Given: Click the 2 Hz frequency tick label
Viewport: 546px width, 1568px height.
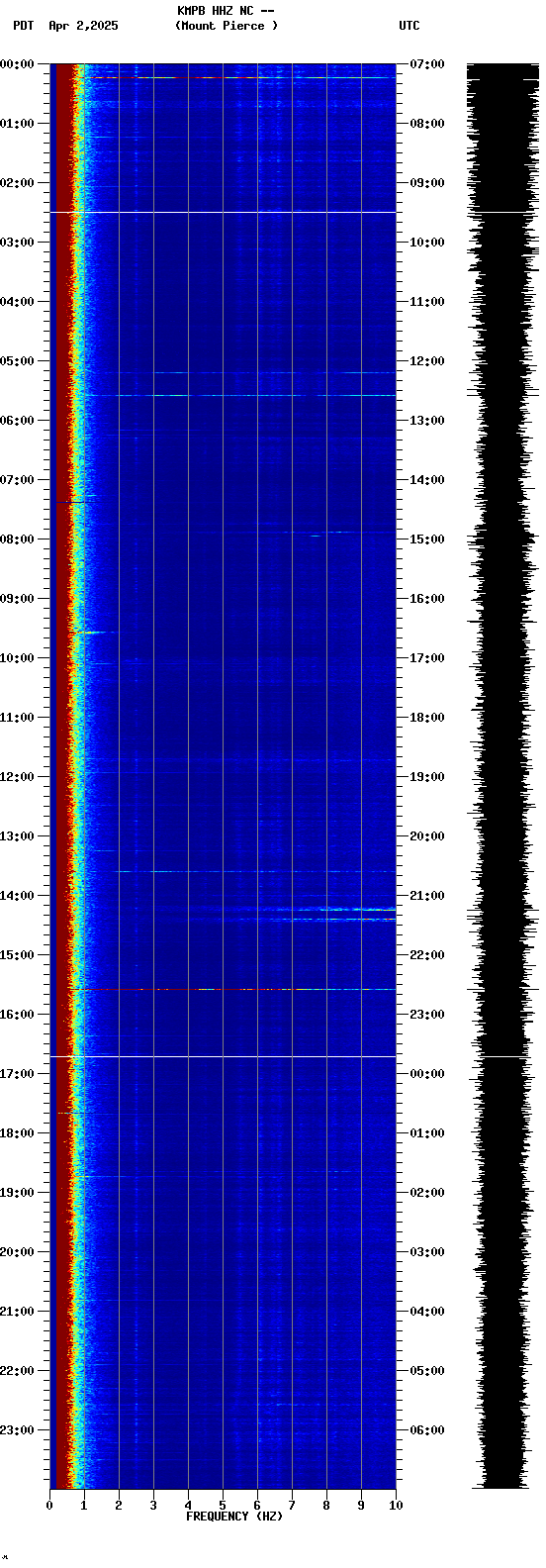Looking at the screenshot, I should pos(119,1506).
